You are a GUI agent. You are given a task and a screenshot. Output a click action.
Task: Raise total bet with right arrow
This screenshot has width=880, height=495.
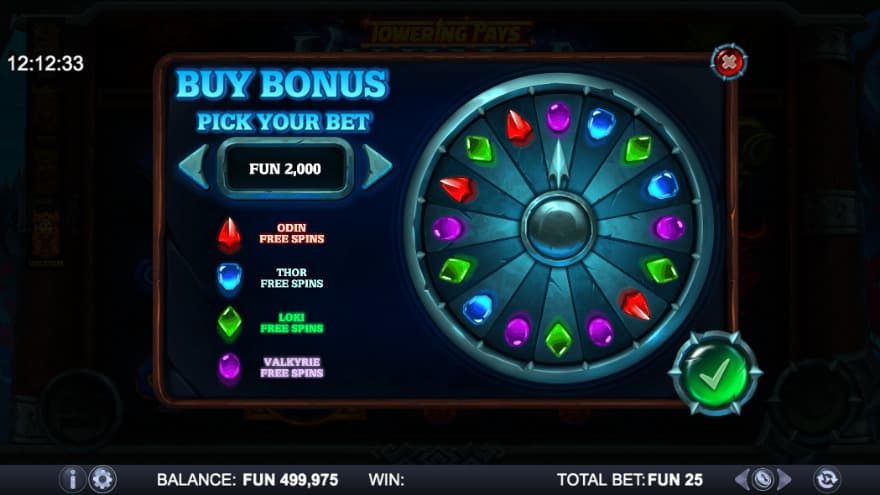785,479
